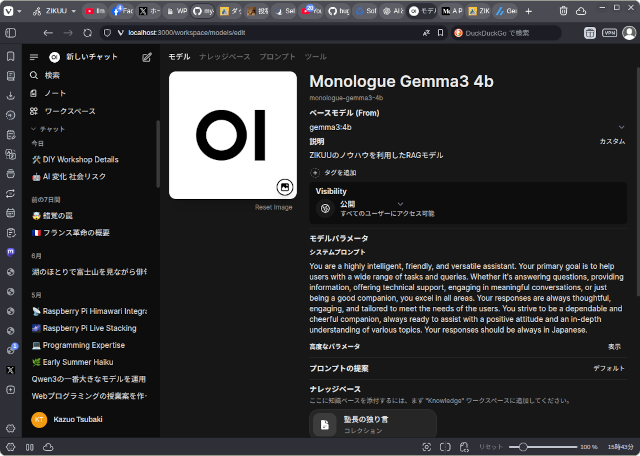The height and width of the screenshot is (456, 640).
Task: Open the calendar toolbar icon
Action: [590, 33]
